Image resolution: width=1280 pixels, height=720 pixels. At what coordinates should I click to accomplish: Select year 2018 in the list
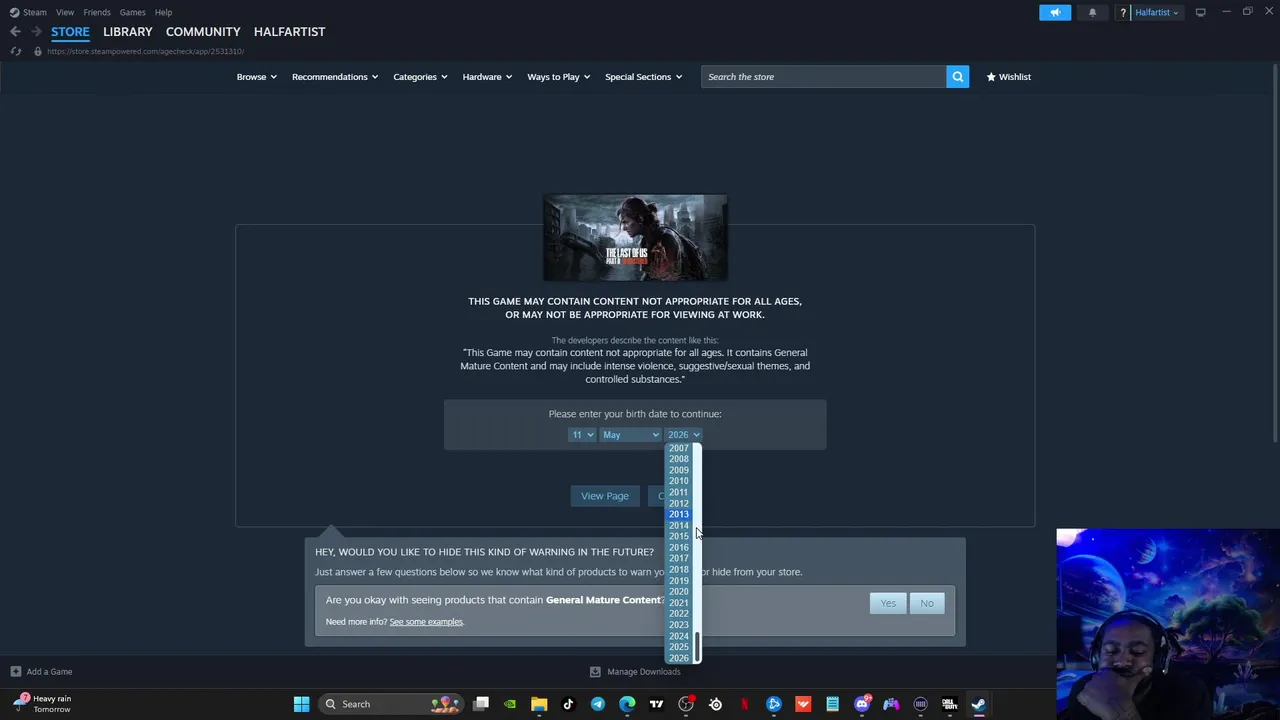(x=679, y=569)
